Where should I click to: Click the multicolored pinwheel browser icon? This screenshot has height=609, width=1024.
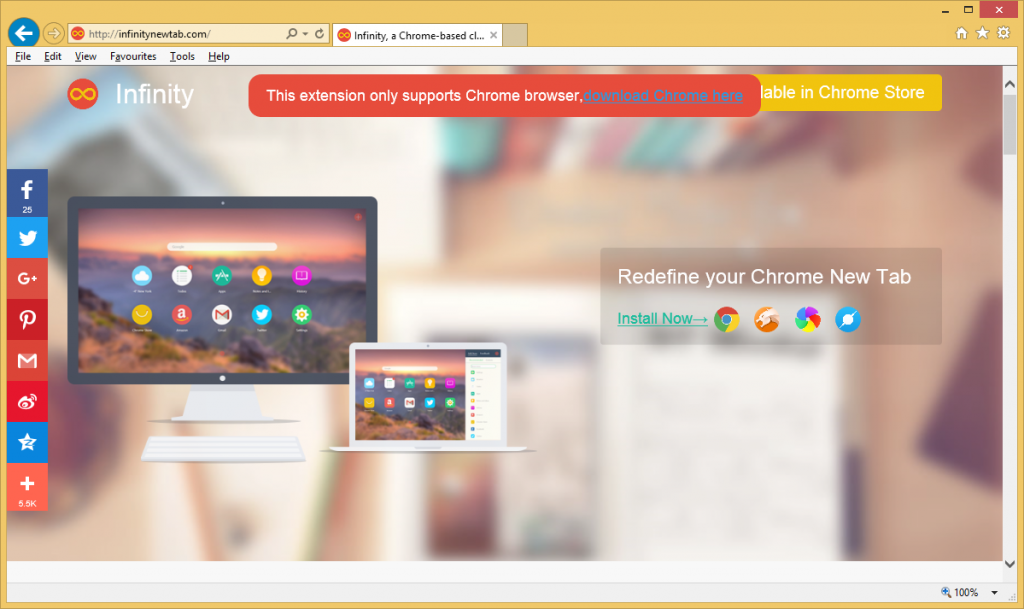pyautogui.click(x=807, y=319)
